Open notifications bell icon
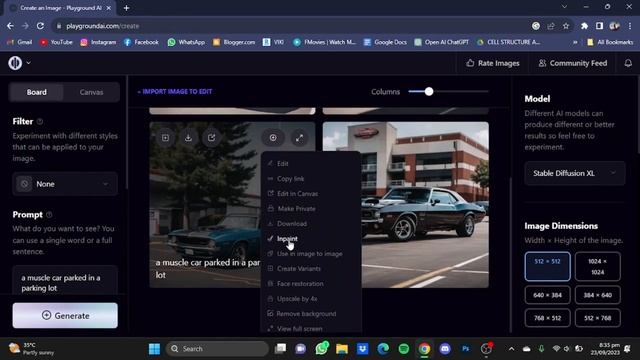The height and width of the screenshot is (360, 640). coord(628,63)
